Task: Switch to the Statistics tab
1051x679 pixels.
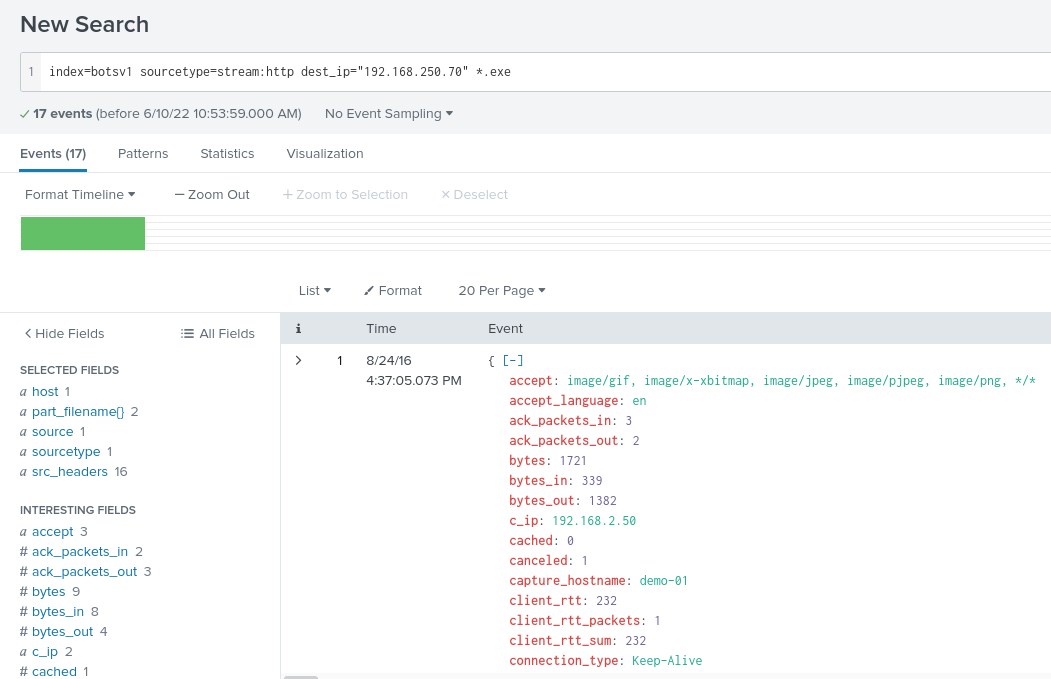Action: point(227,153)
